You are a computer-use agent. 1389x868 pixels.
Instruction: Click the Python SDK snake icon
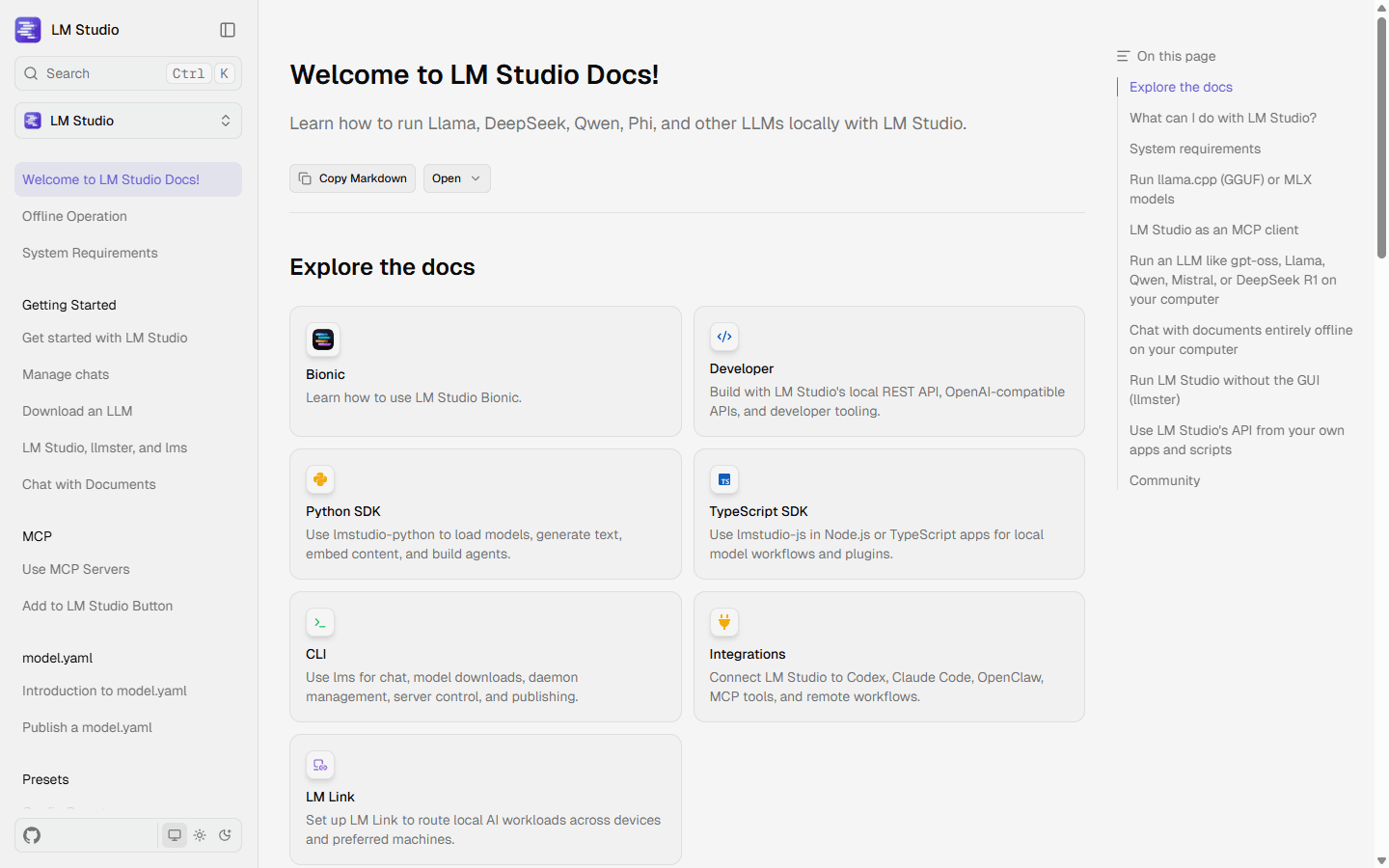tap(320, 479)
